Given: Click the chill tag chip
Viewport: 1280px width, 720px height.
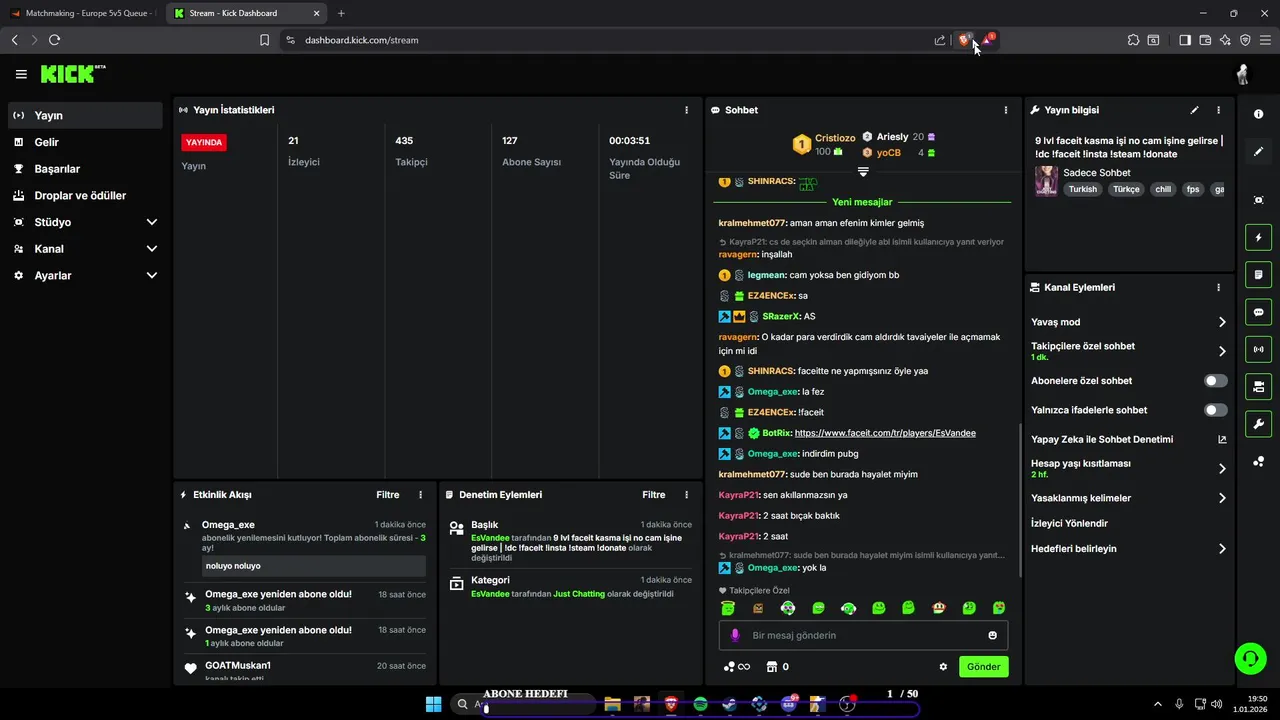Looking at the screenshot, I should [x=1162, y=189].
